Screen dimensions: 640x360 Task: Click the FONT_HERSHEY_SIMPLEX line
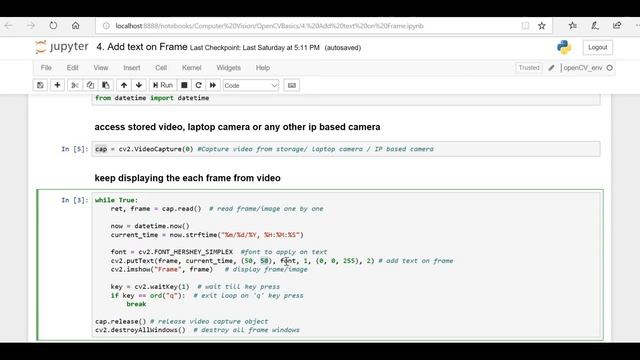coord(219,252)
